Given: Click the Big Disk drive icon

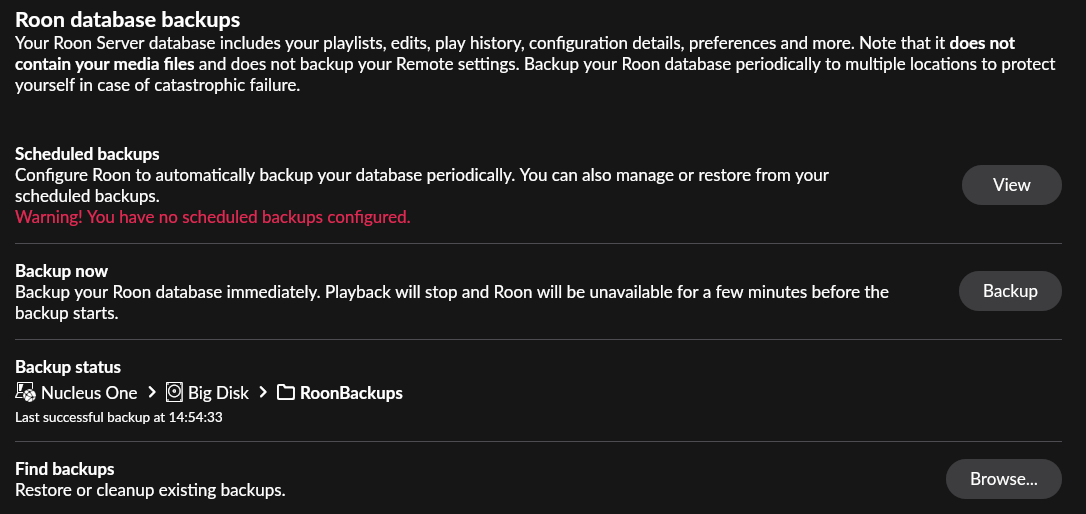Looking at the screenshot, I should [174, 393].
